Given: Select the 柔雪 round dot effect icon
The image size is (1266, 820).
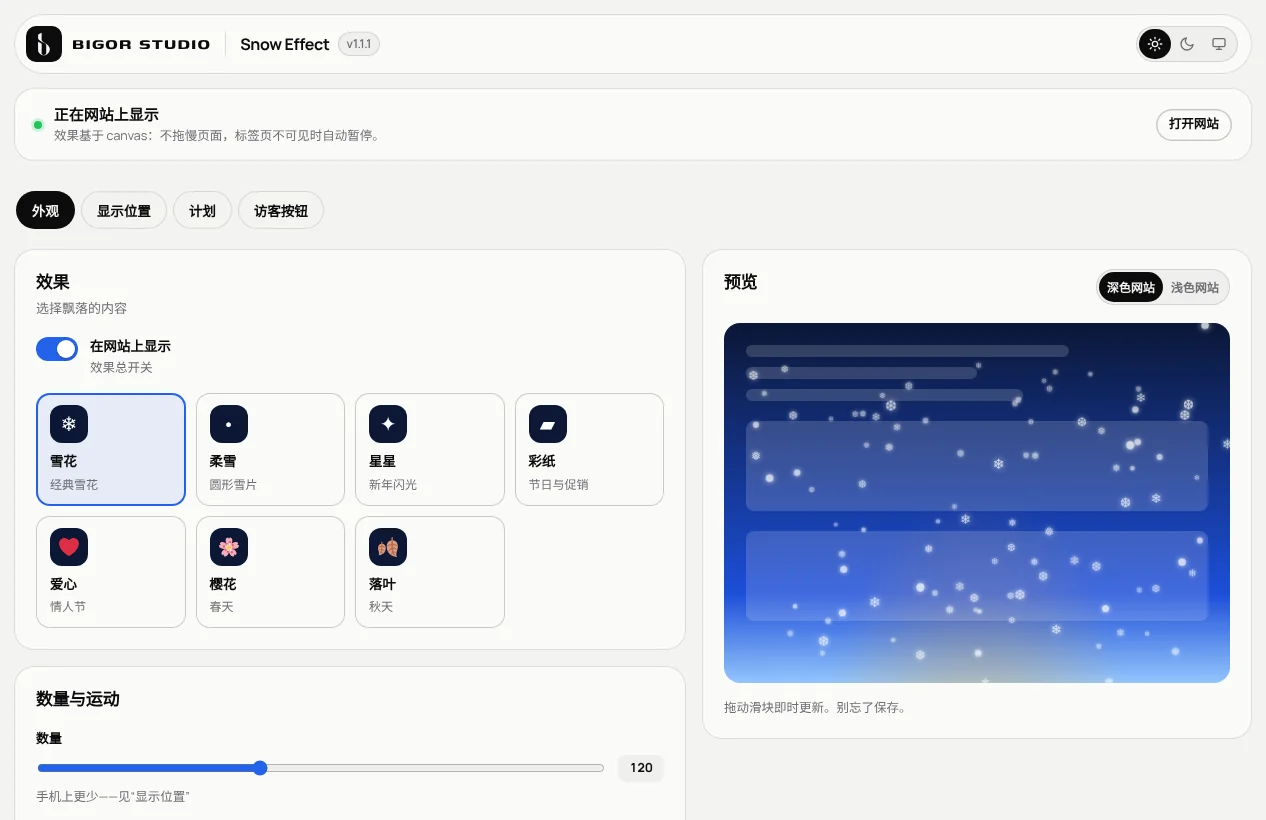Looking at the screenshot, I should tap(229, 424).
